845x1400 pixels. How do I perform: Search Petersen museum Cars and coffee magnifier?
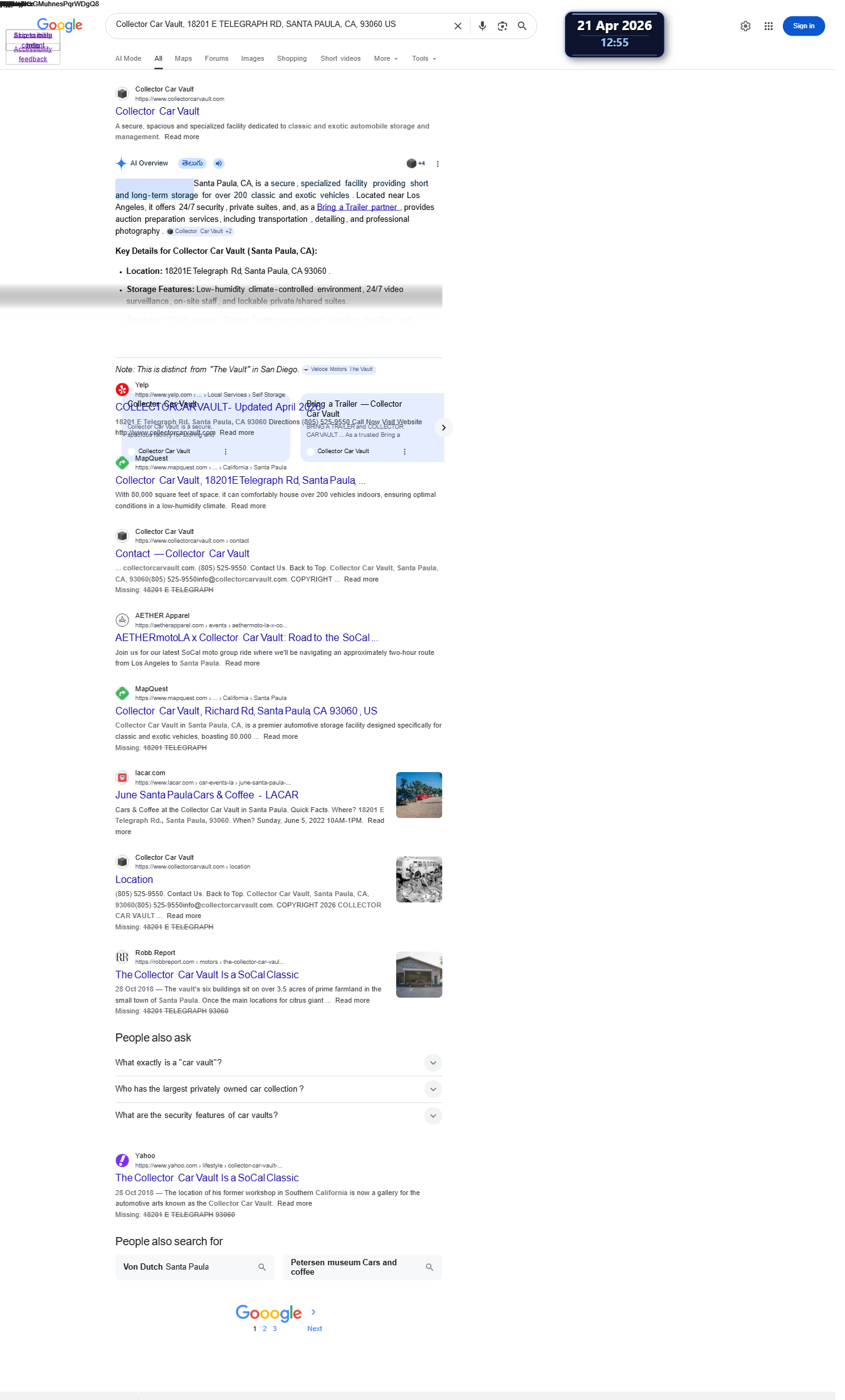click(x=429, y=1267)
